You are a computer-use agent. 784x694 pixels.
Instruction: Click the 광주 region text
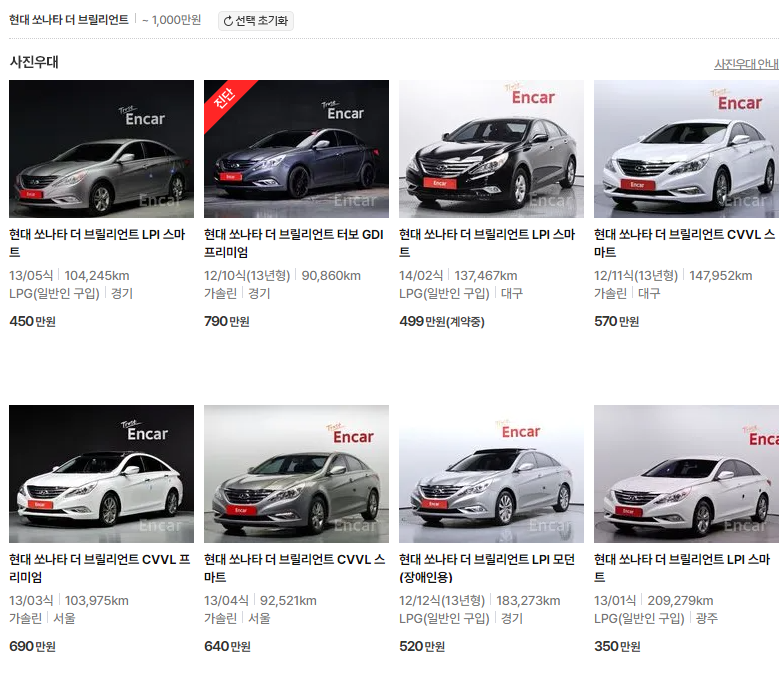[706, 618]
